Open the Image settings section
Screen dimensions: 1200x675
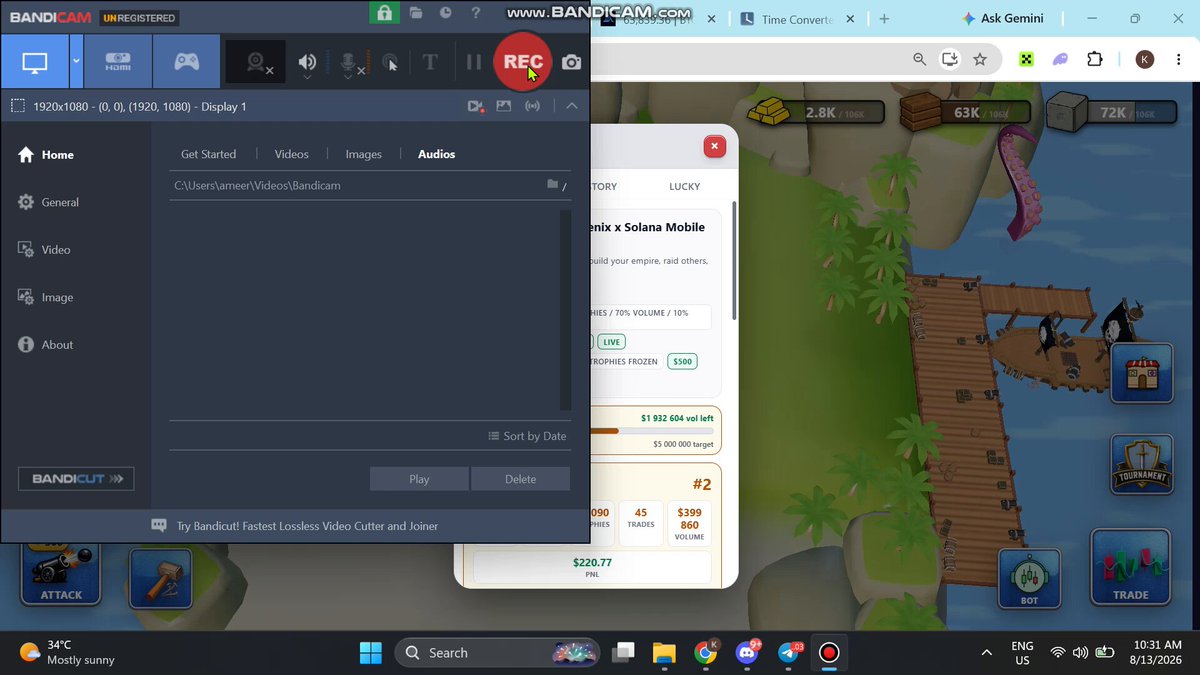click(45, 297)
